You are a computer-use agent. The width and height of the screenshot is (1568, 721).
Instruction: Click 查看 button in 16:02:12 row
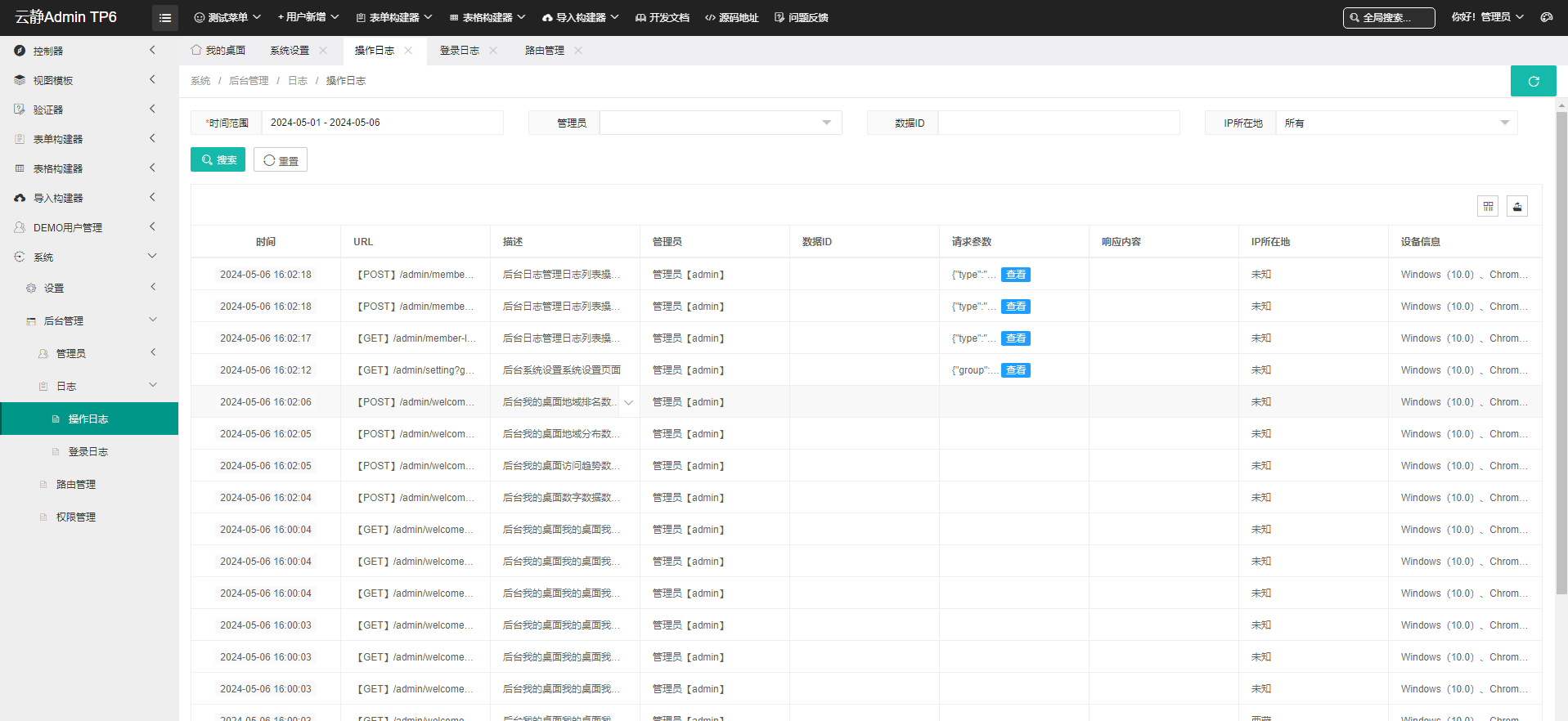pos(1016,370)
